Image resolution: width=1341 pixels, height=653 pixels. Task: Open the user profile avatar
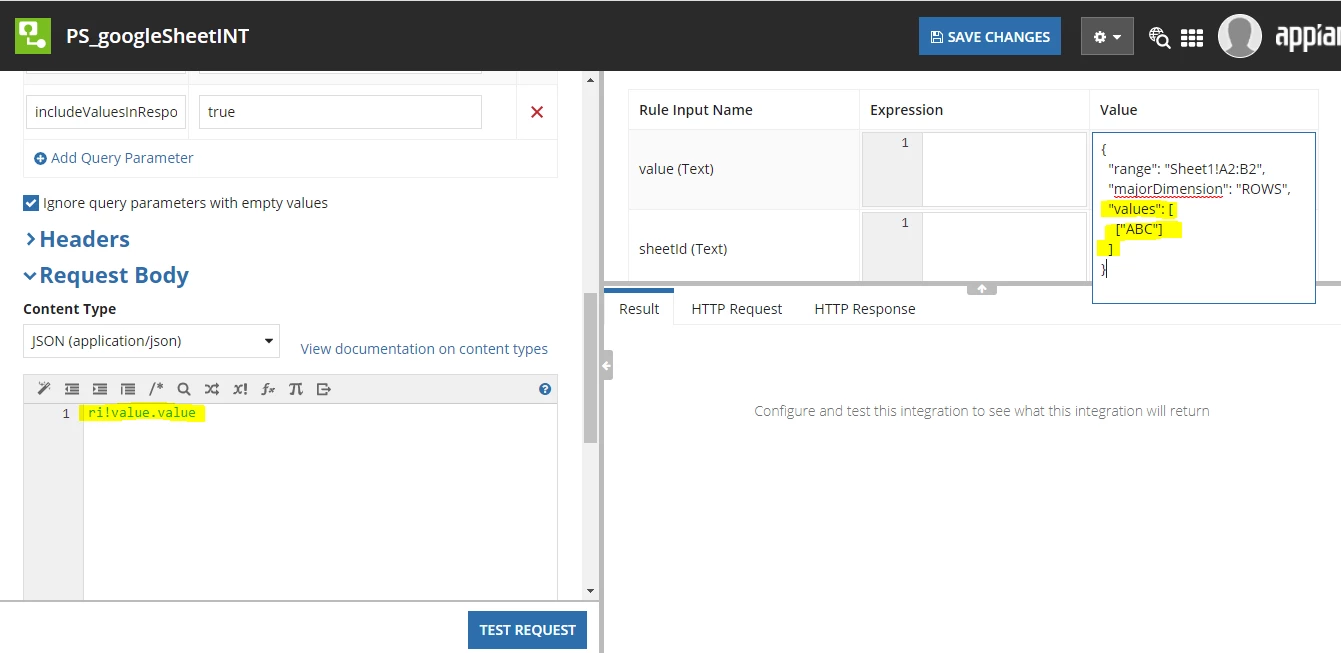click(1239, 36)
